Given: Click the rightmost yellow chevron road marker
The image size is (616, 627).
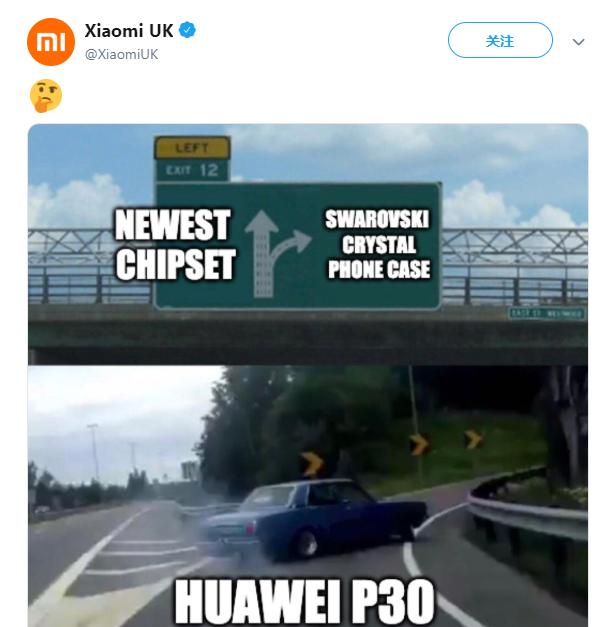Looking at the screenshot, I should tap(473, 439).
